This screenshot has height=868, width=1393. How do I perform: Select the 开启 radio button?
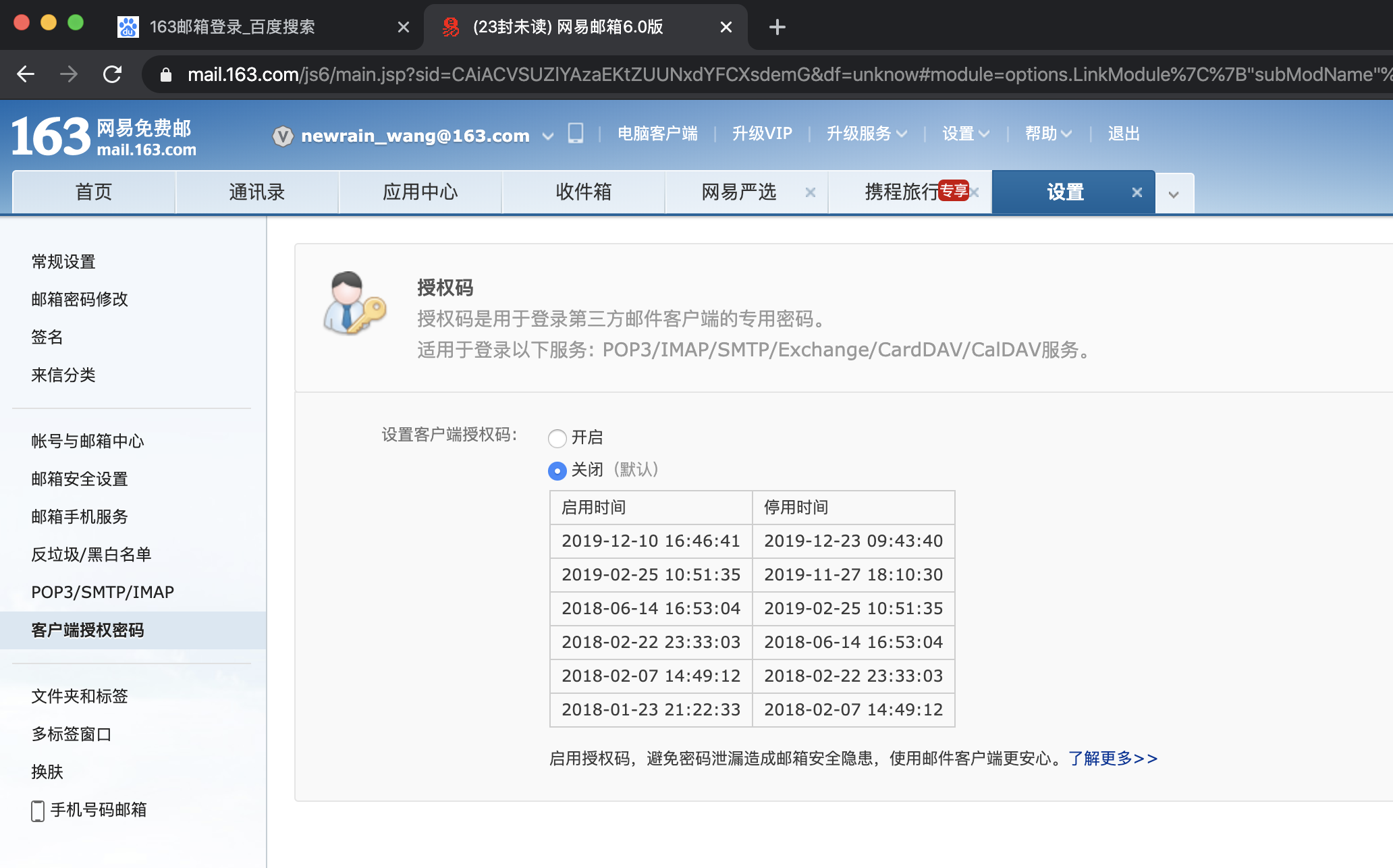point(557,438)
